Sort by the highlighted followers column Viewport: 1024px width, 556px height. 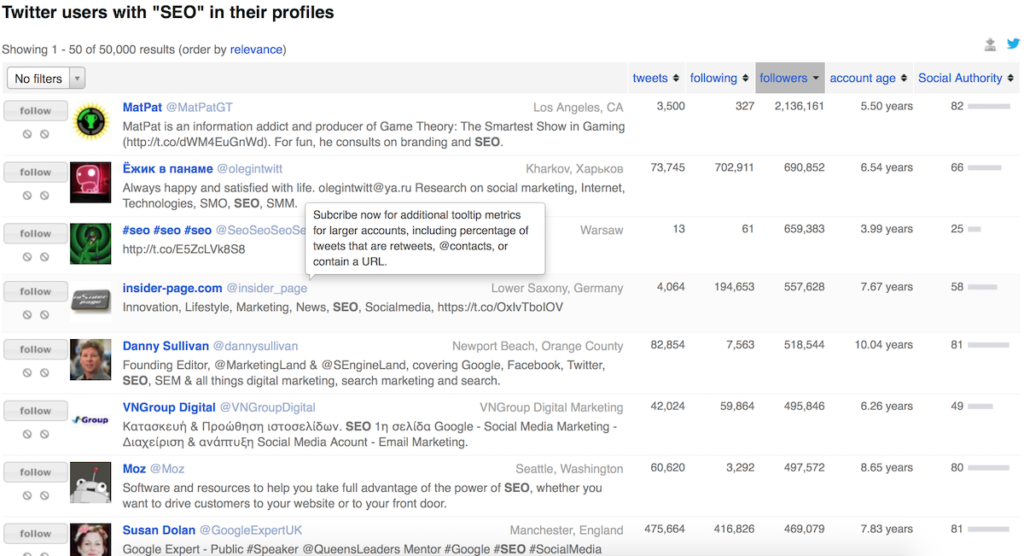(790, 78)
